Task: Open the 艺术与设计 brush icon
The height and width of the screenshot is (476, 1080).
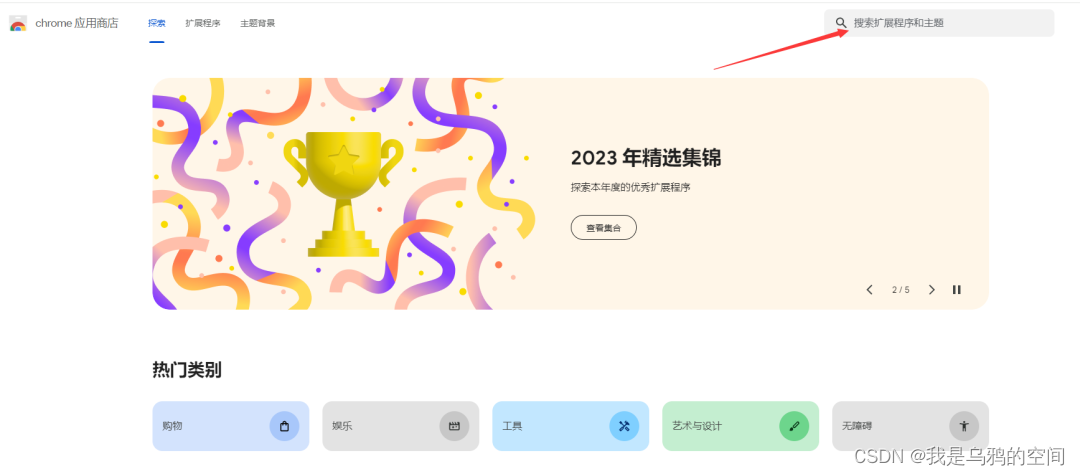Action: click(x=794, y=426)
